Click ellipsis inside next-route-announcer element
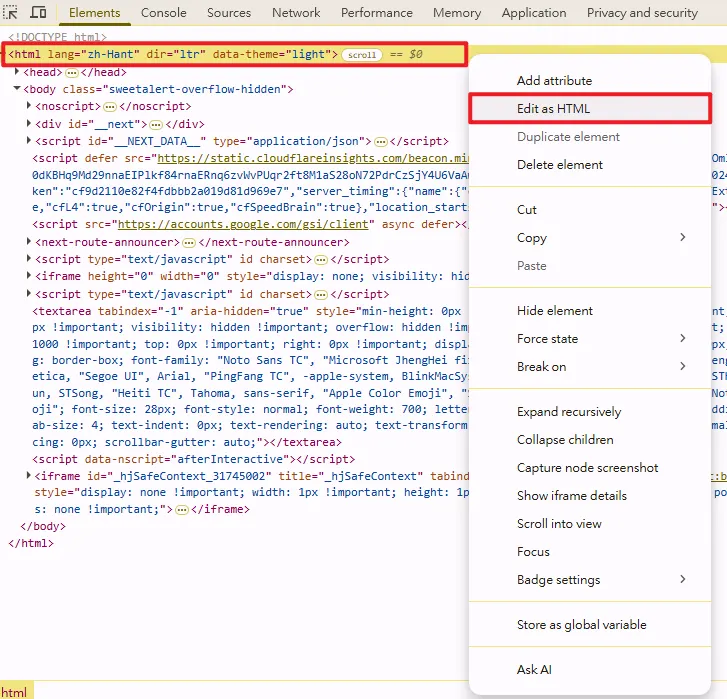The image size is (727, 699). point(188,242)
